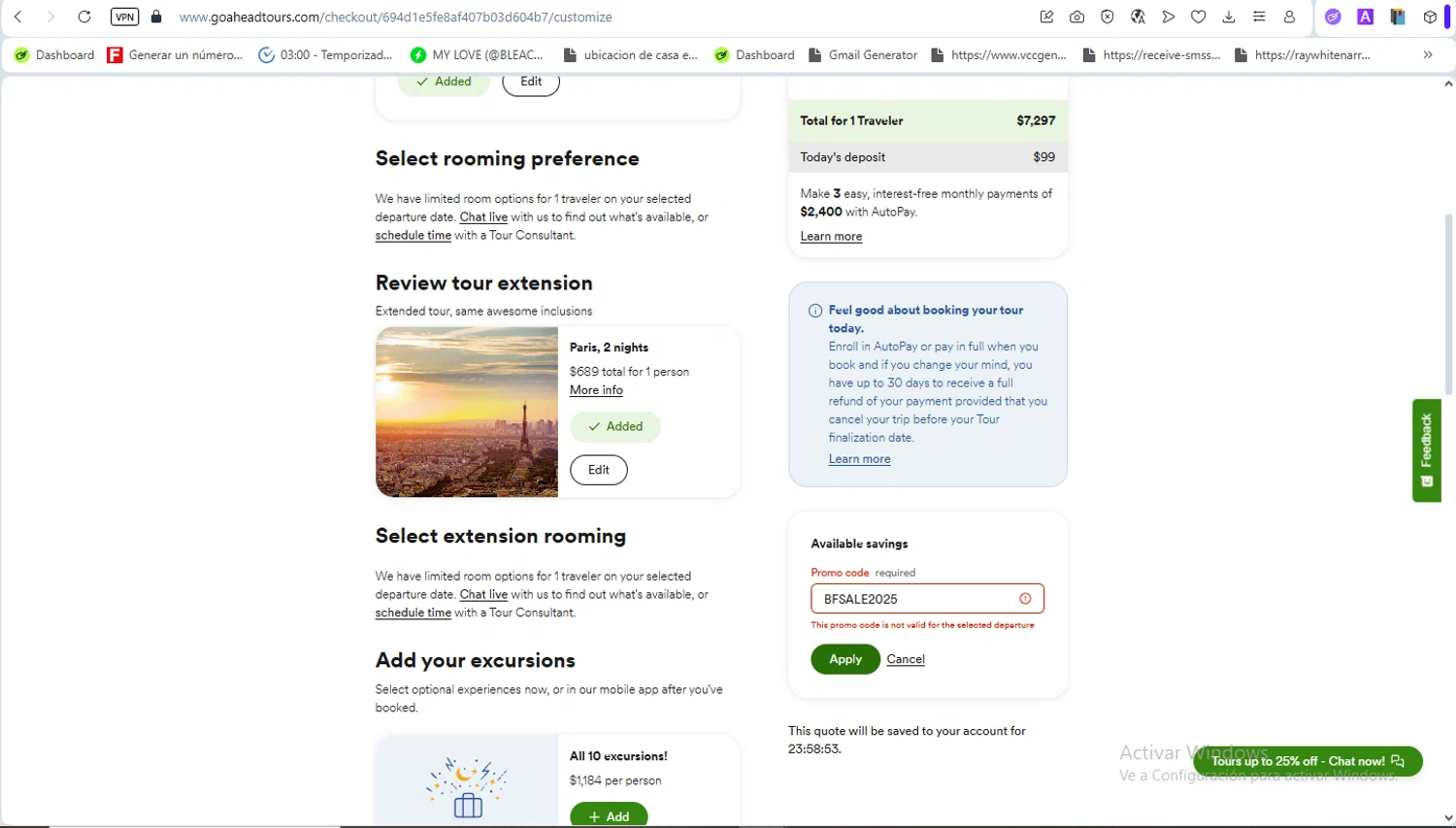Click the send-flow arrow icon

[1169, 17]
